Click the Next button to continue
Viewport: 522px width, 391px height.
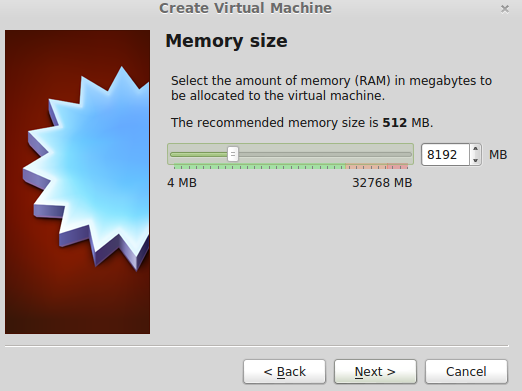(x=375, y=371)
